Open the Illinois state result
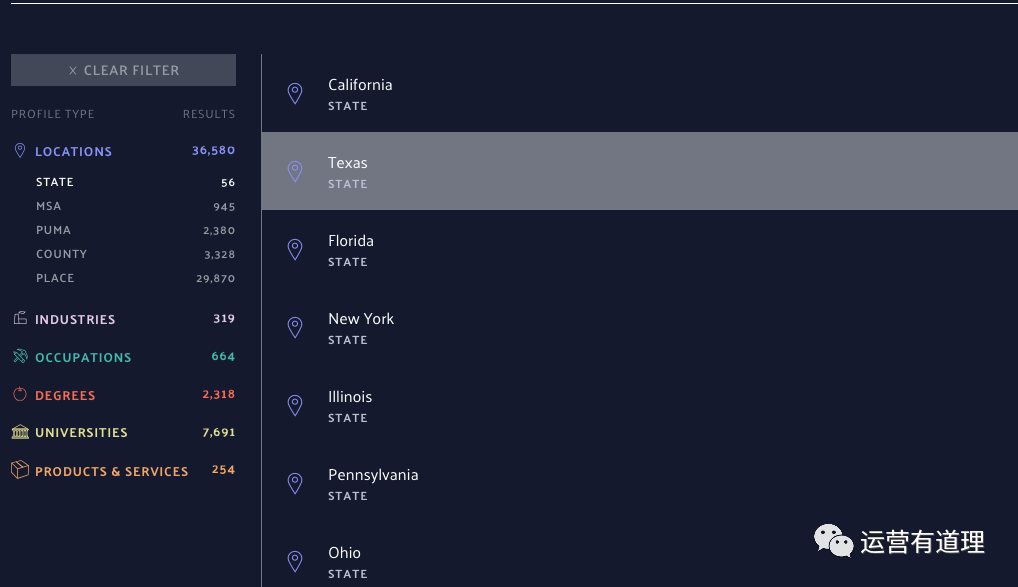This screenshot has height=587, width=1018. click(x=639, y=405)
